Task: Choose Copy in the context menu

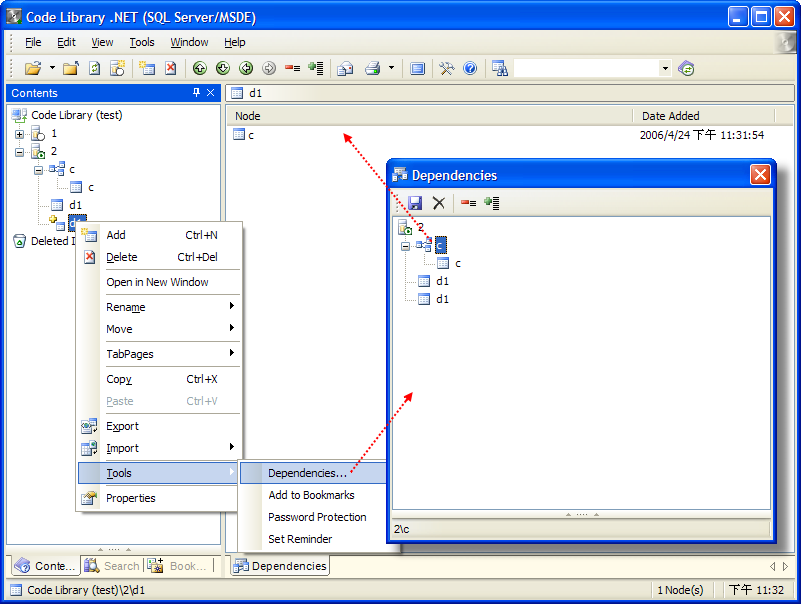Action: click(158, 379)
